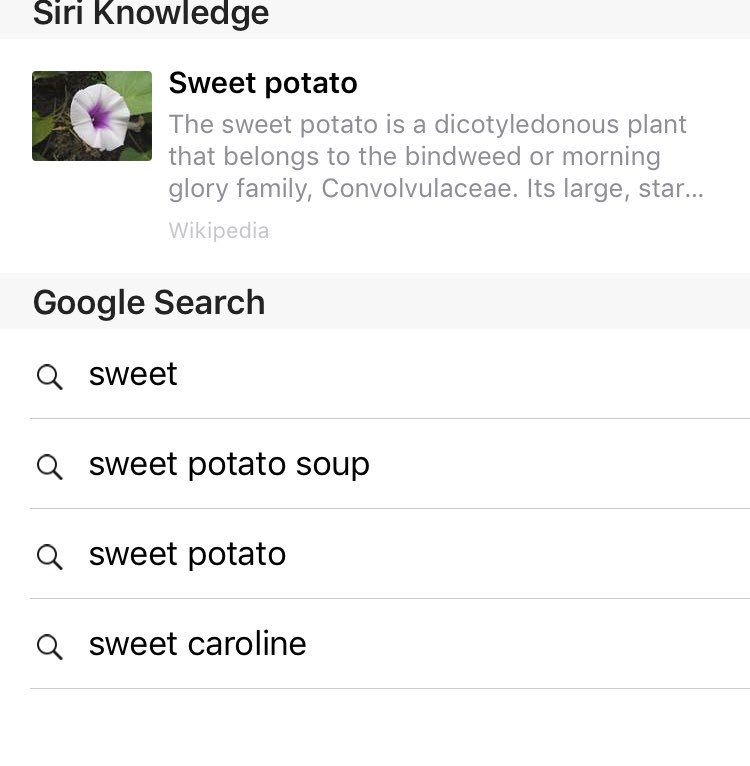Open the sweet potato description snippet

coord(436,156)
